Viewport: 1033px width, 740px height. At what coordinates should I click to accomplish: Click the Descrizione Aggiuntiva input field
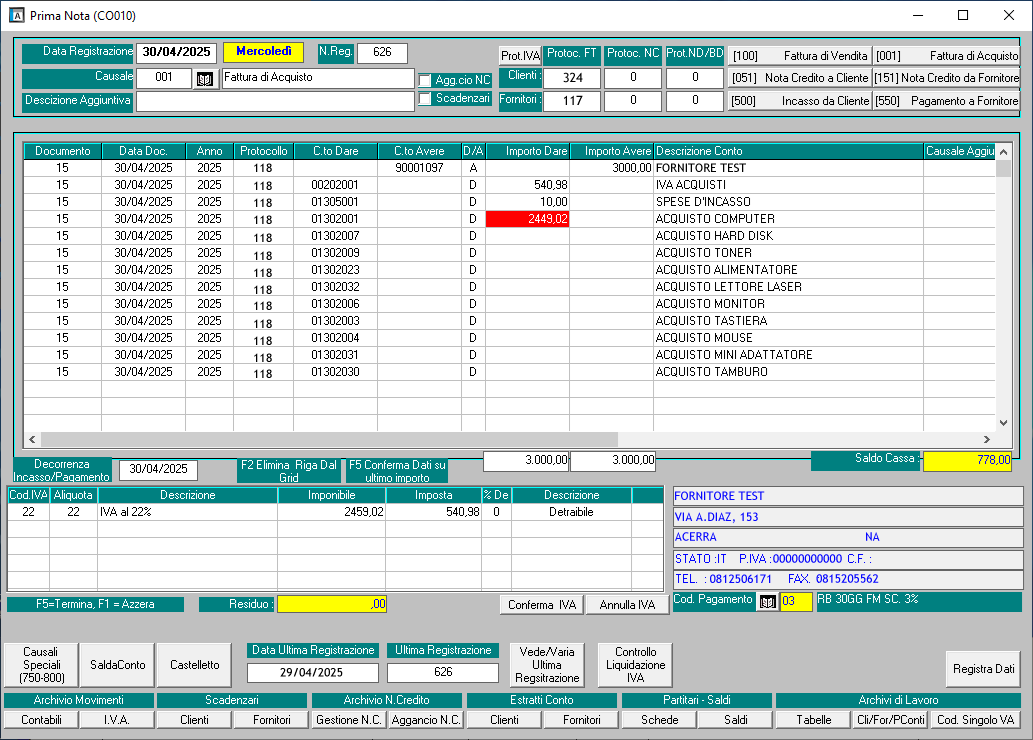tap(275, 101)
